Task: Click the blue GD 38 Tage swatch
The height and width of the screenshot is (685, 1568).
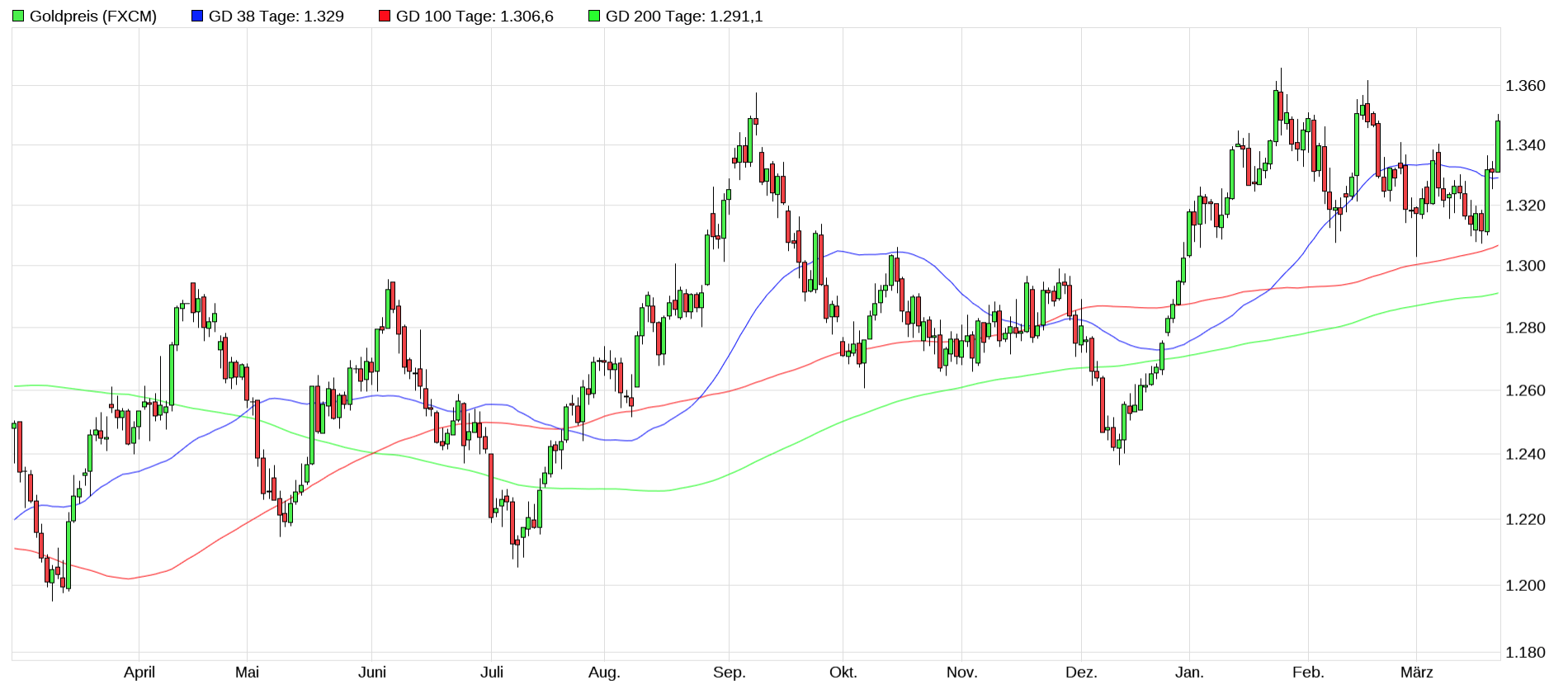Action: pyautogui.click(x=197, y=17)
